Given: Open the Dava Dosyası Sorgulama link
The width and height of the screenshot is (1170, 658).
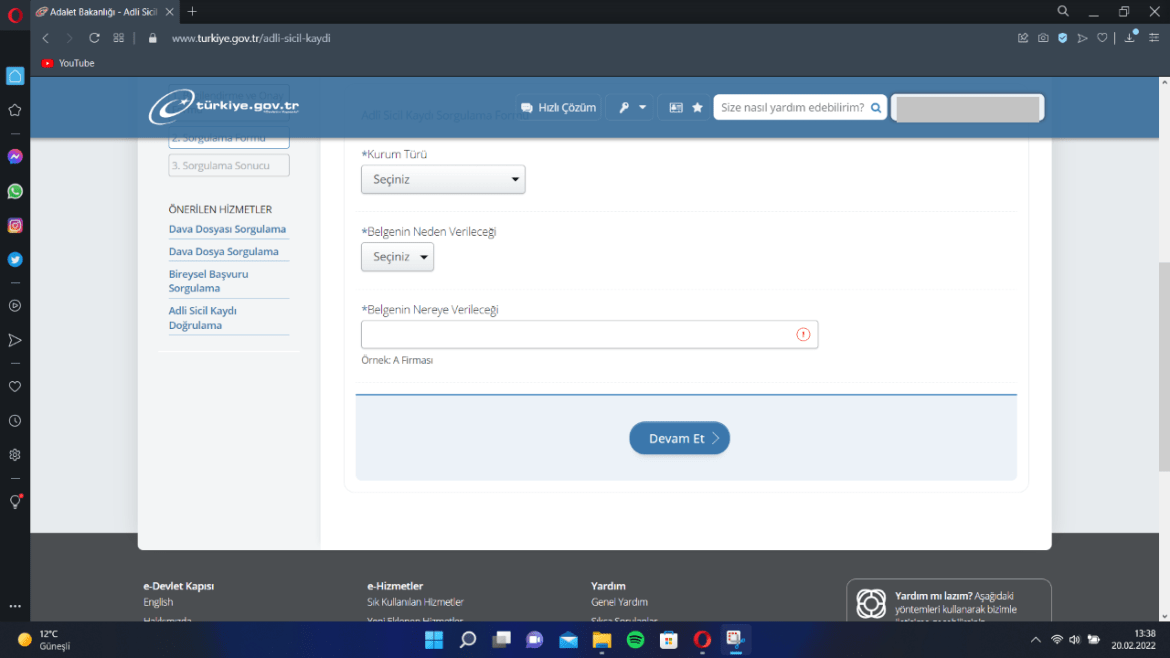Looking at the screenshot, I should 227,229.
